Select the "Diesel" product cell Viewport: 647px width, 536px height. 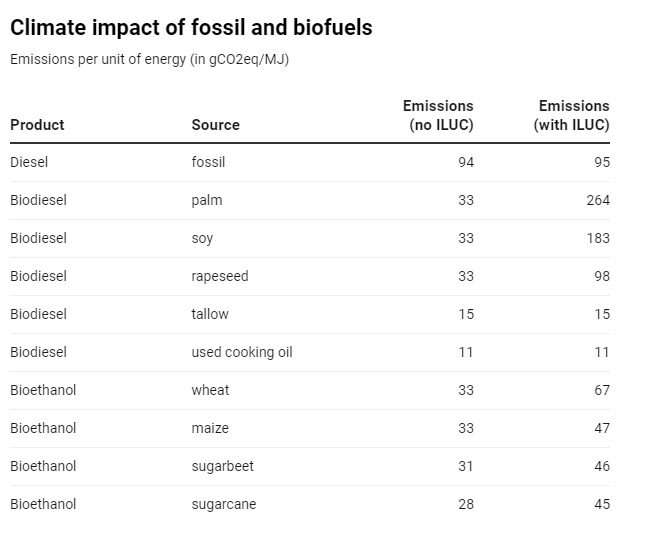click(x=29, y=162)
